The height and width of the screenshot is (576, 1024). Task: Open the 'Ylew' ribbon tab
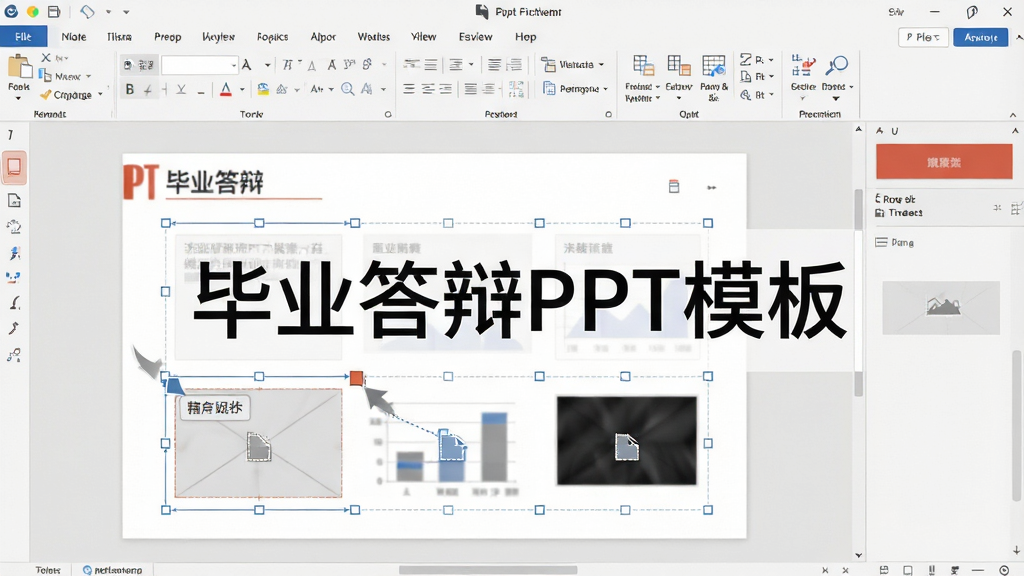423,37
